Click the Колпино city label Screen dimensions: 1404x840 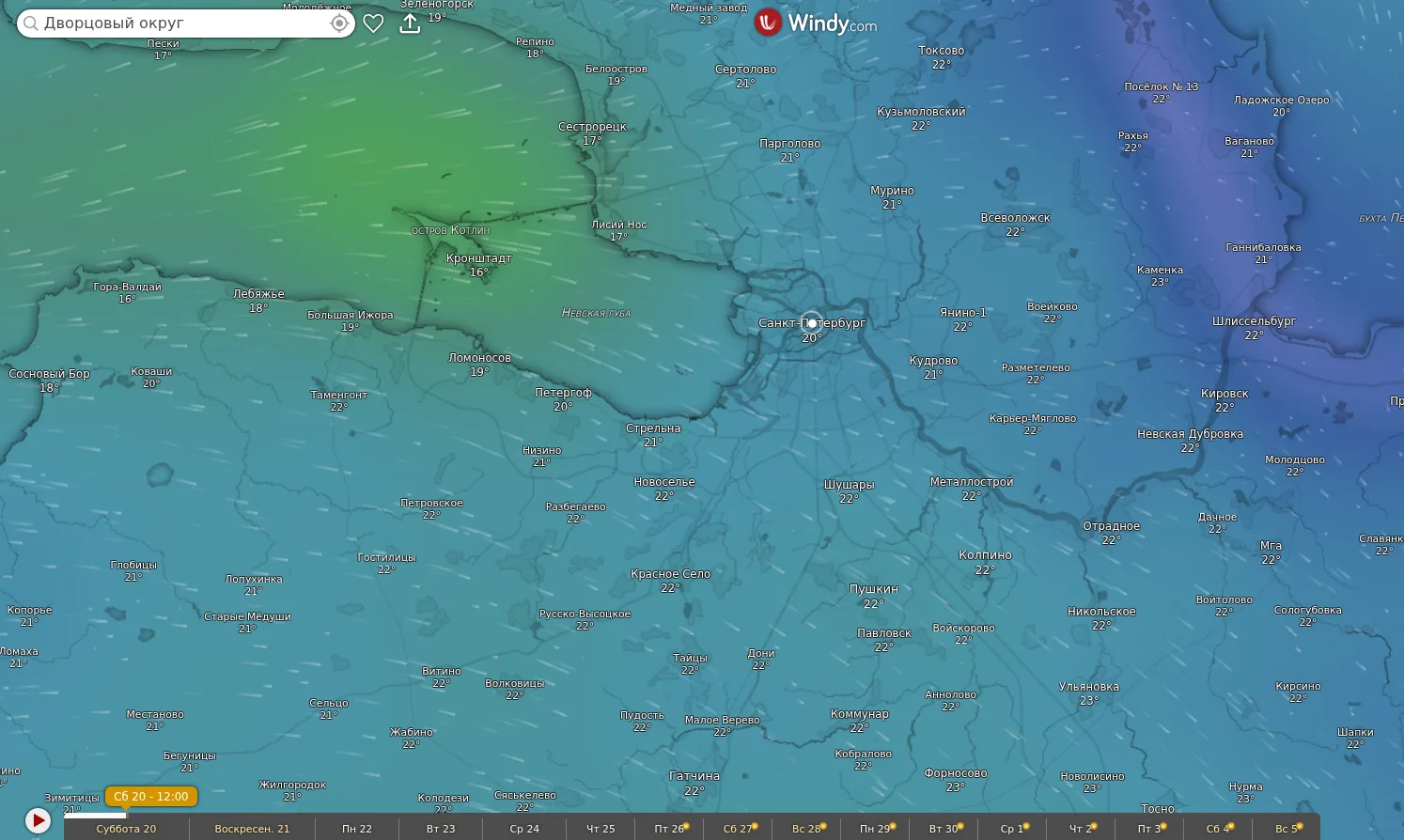(985, 555)
